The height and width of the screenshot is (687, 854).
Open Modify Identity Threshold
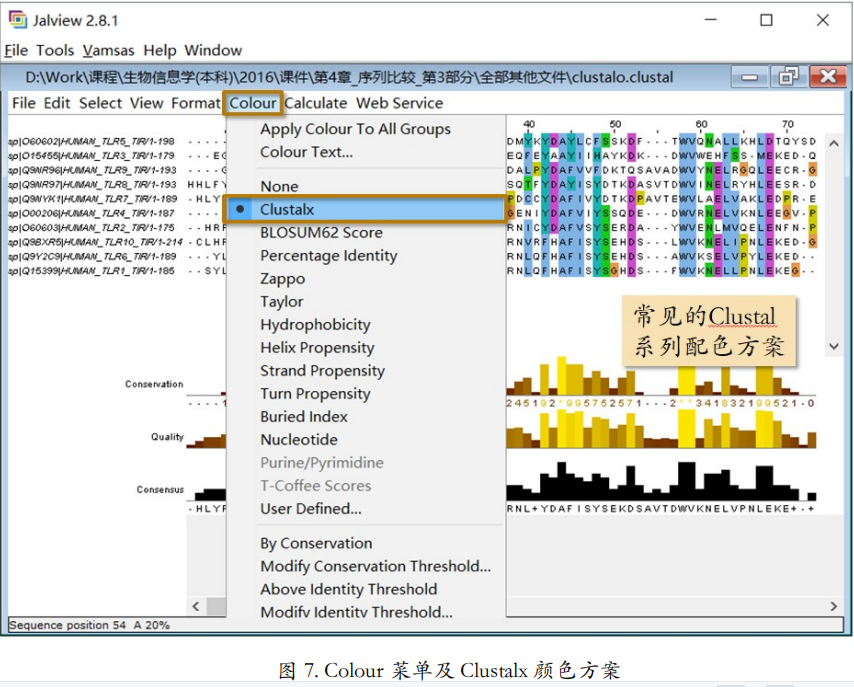point(366,611)
